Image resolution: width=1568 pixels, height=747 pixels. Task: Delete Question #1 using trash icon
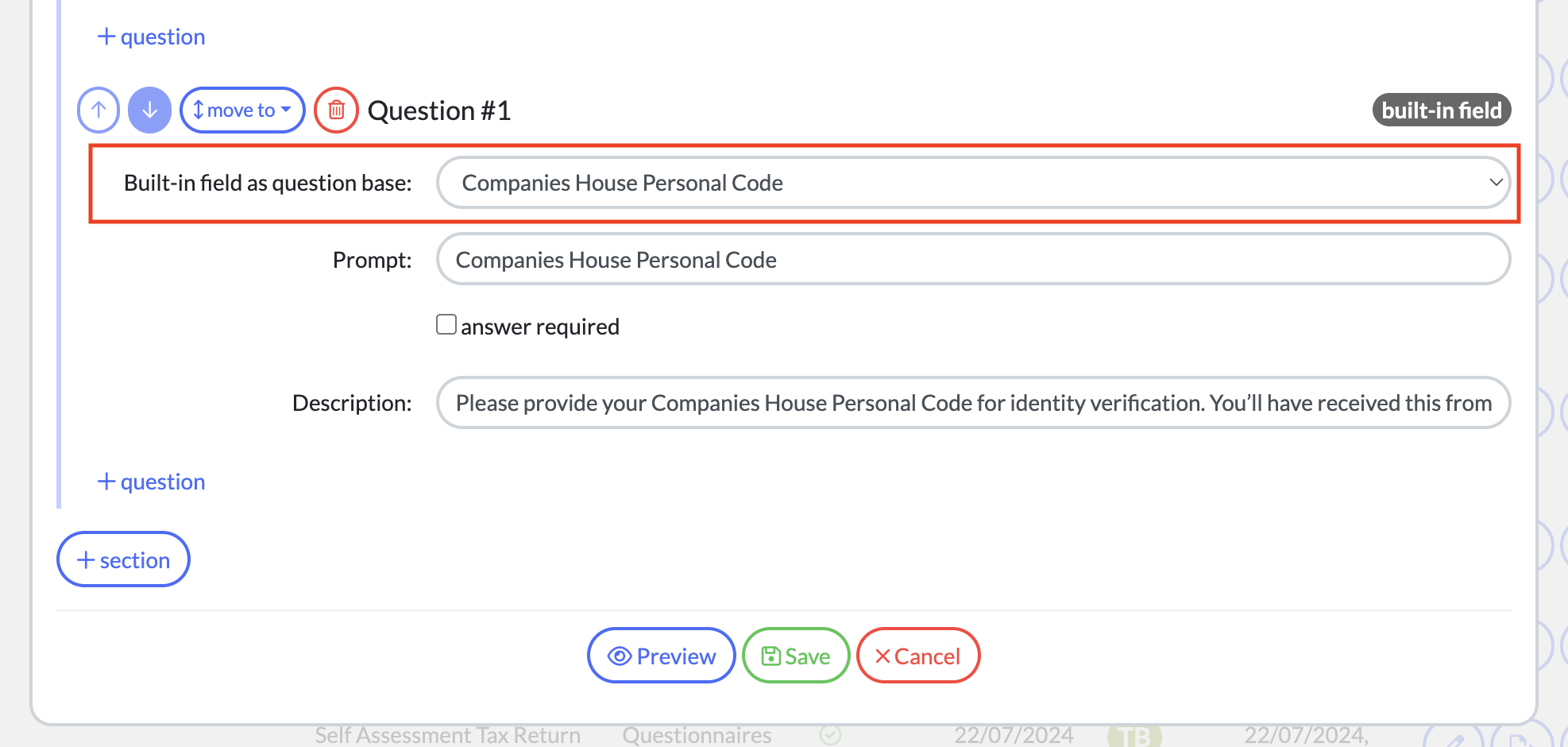[x=336, y=110]
